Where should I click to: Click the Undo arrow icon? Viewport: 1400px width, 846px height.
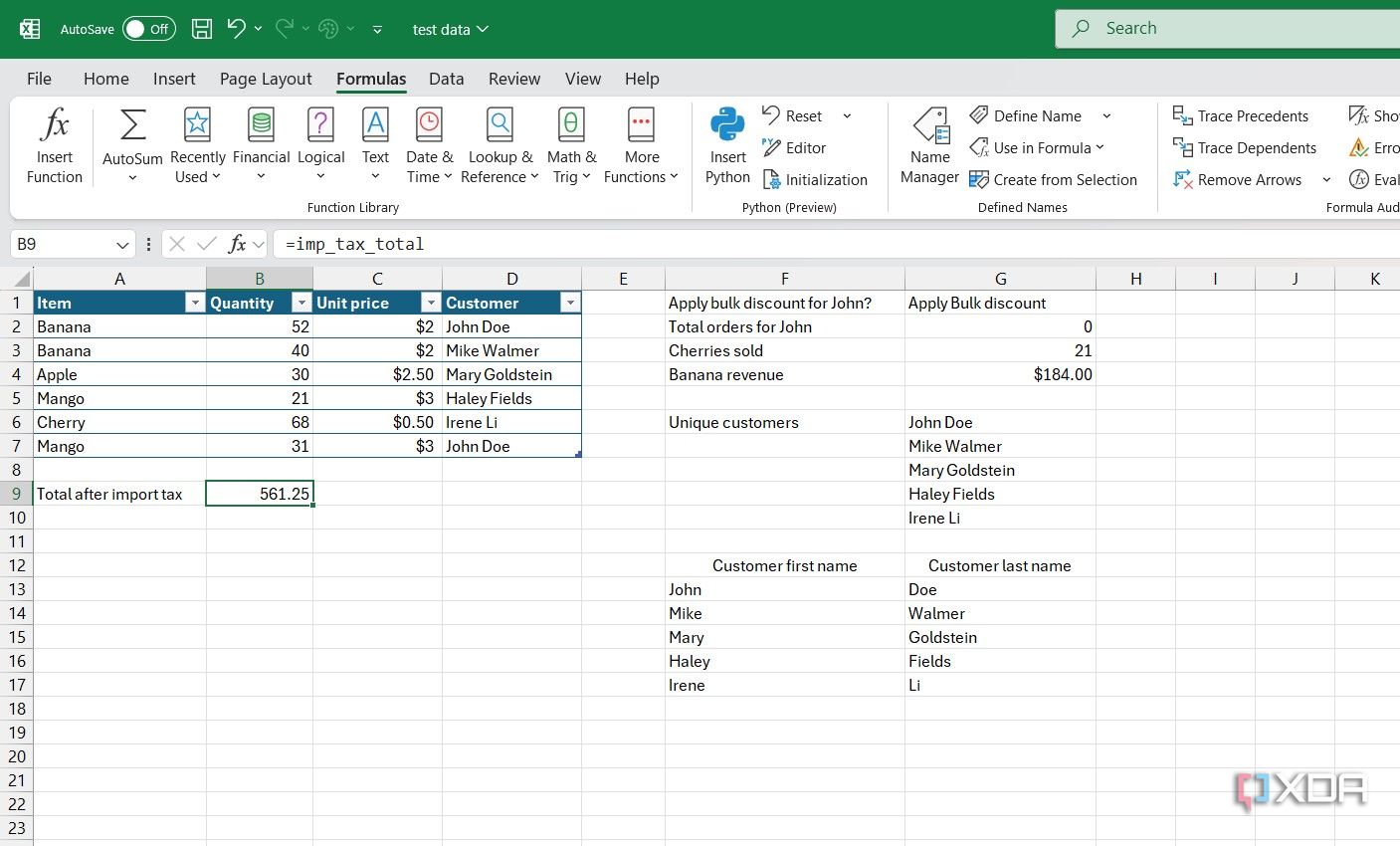pos(236,29)
